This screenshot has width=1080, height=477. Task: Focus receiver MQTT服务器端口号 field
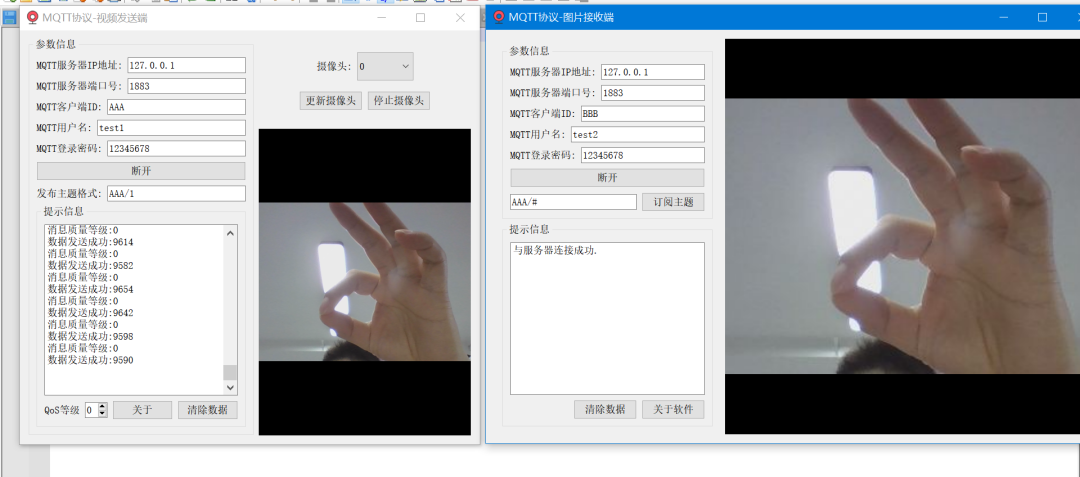(x=653, y=93)
